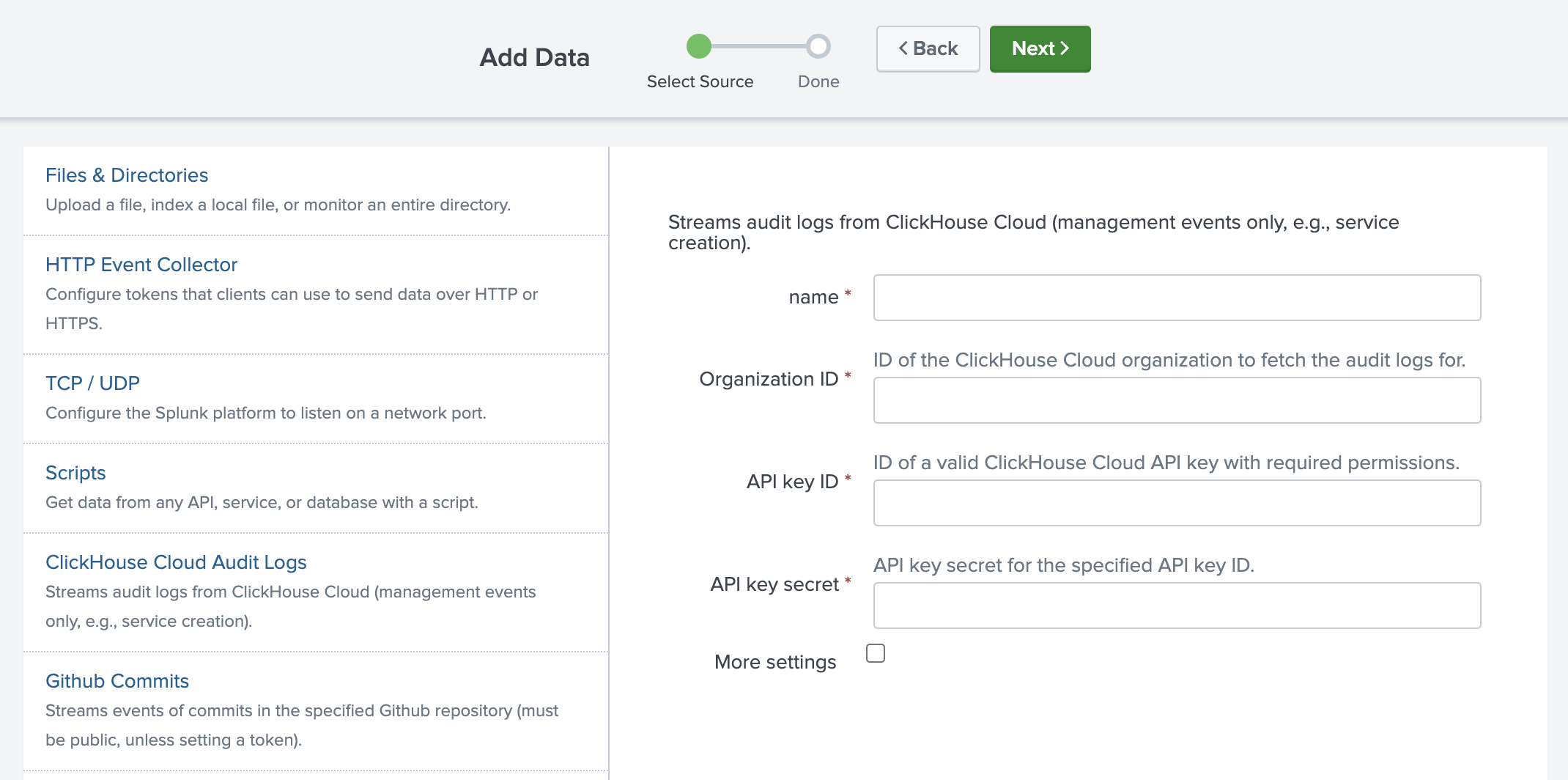The image size is (1568, 780).
Task: Choose the Scripts data input
Action: tap(75, 473)
